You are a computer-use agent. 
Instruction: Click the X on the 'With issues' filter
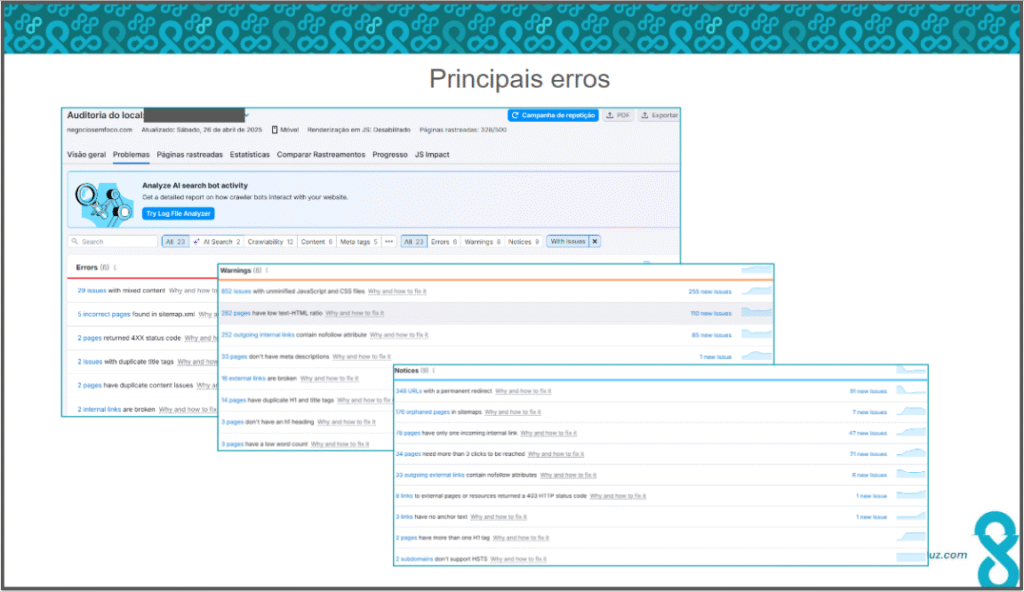[595, 242]
